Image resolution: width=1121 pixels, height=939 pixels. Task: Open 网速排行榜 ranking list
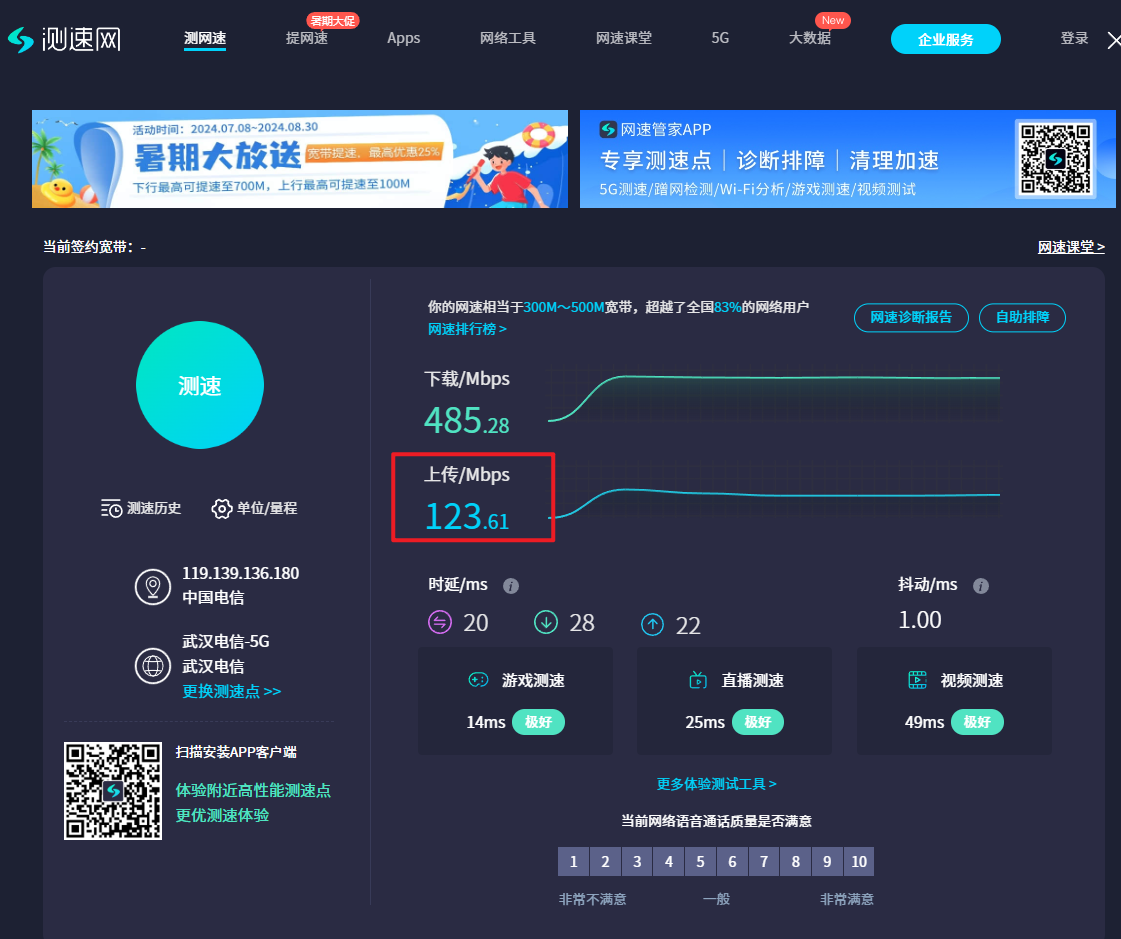click(x=467, y=329)
